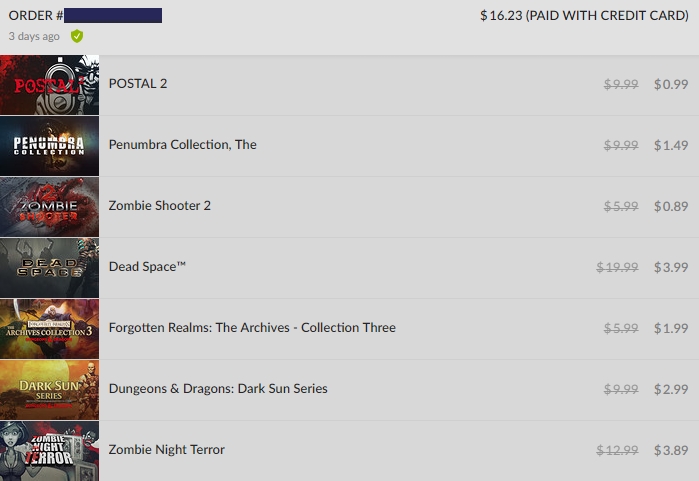Select the Zombie Night Terror thumbnail

click(x=49, y=451)
